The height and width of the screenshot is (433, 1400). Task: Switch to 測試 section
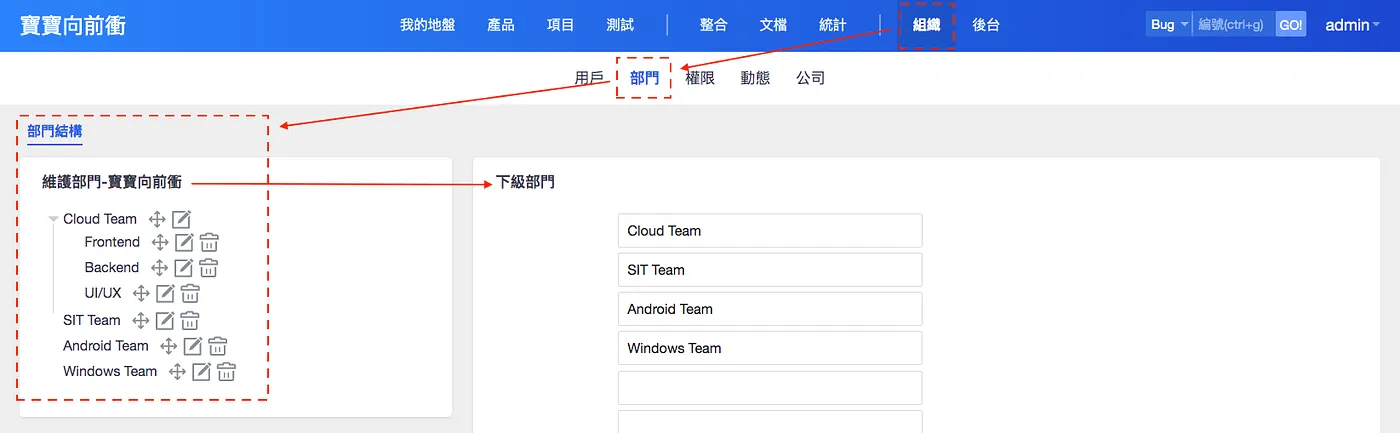[620, 25]
